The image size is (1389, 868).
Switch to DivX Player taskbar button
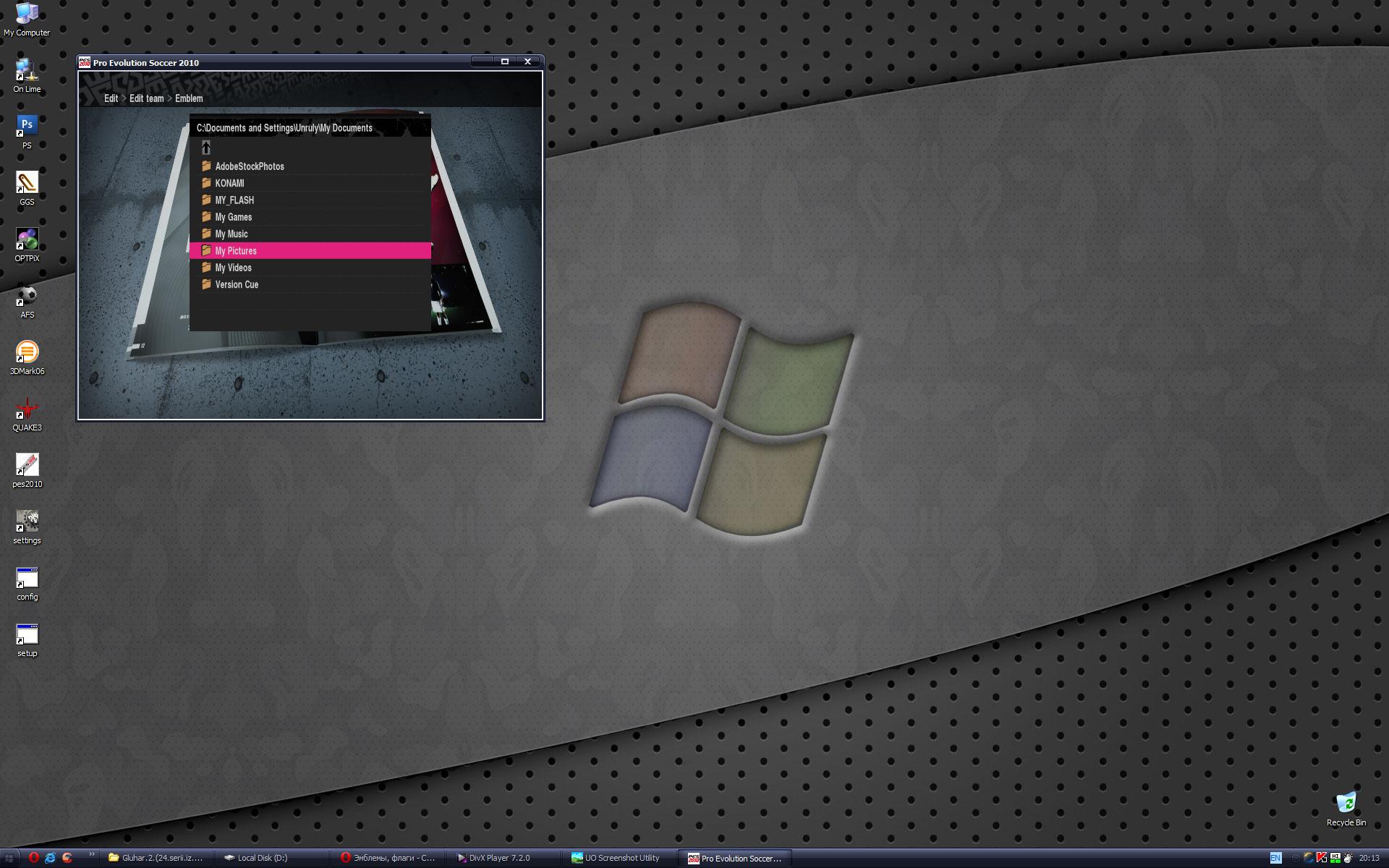point(499,858)
